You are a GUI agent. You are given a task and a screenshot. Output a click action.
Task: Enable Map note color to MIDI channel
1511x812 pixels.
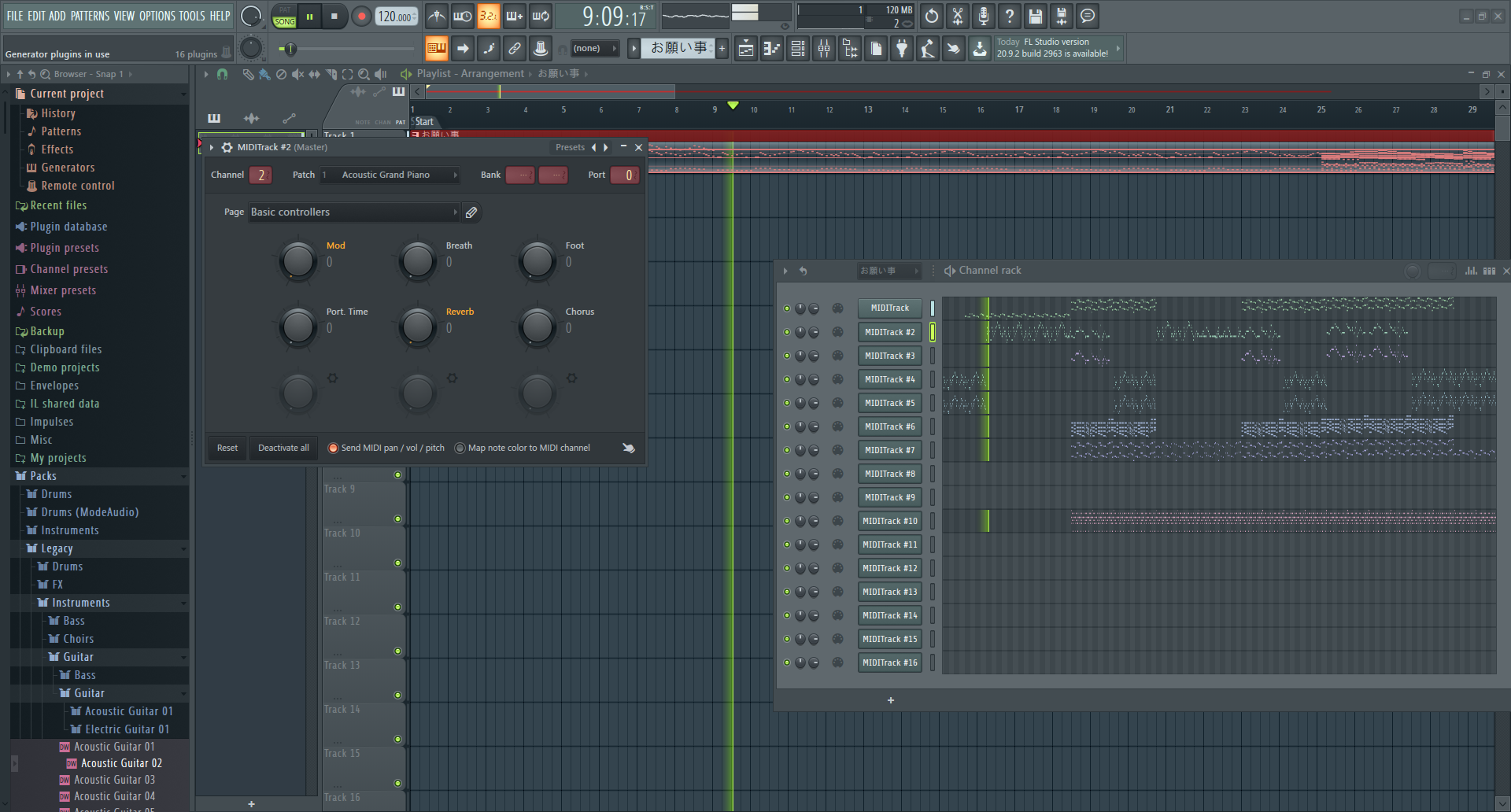460,448
